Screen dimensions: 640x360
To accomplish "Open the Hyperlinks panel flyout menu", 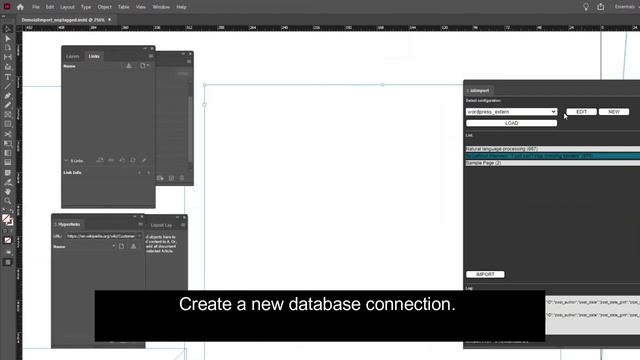I will (140, 224).
